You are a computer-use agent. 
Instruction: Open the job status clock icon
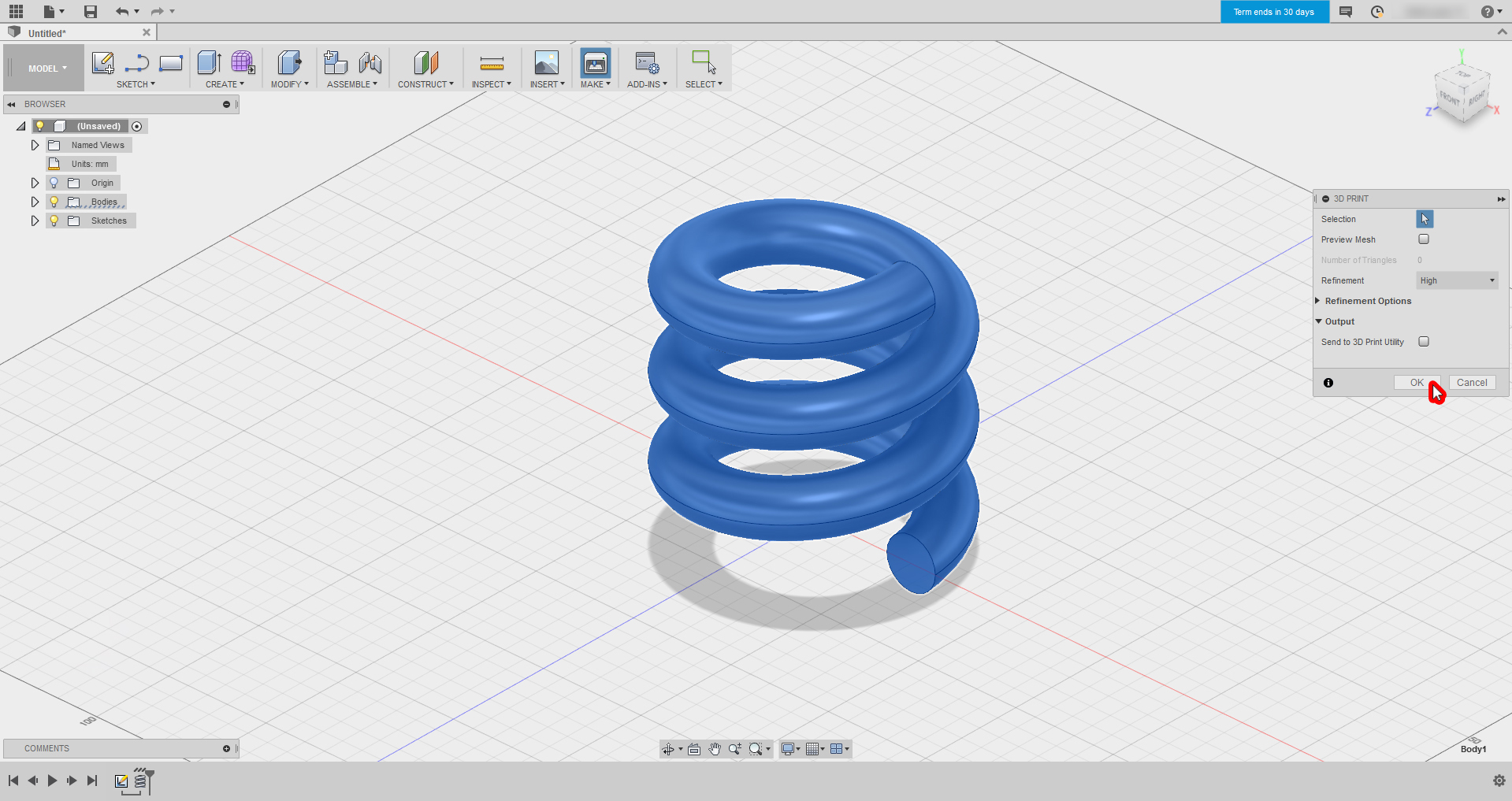[1376, 12]
